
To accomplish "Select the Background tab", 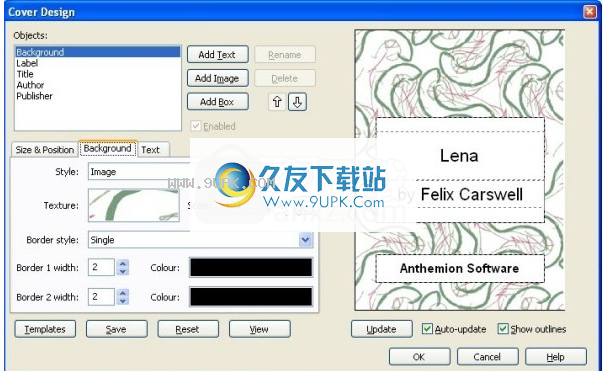I will click(x=108, y=148).
